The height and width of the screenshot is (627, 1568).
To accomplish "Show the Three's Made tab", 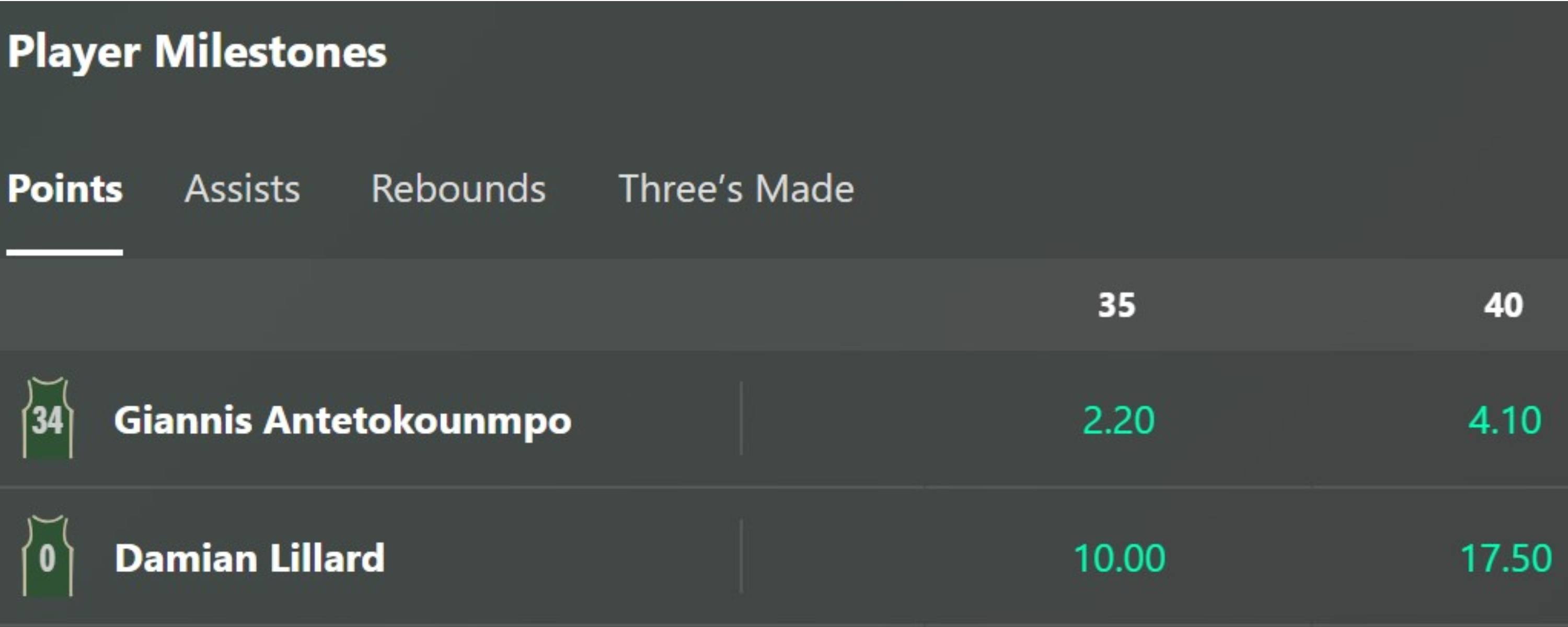I will coord(736,189).
